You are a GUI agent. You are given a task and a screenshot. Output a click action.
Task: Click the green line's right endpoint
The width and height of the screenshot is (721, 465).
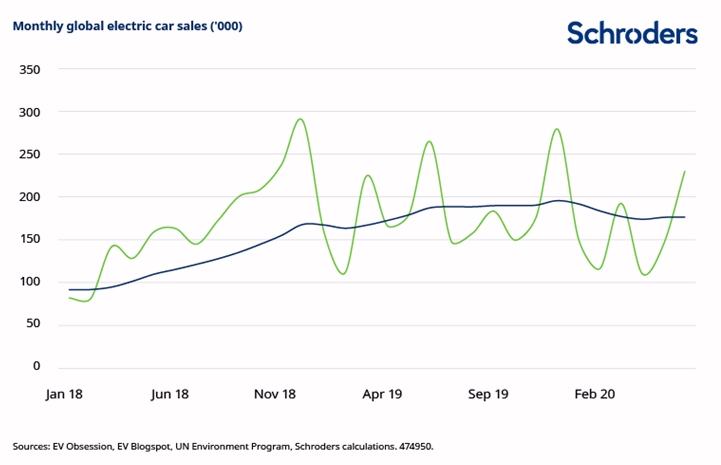coord(685,172)
